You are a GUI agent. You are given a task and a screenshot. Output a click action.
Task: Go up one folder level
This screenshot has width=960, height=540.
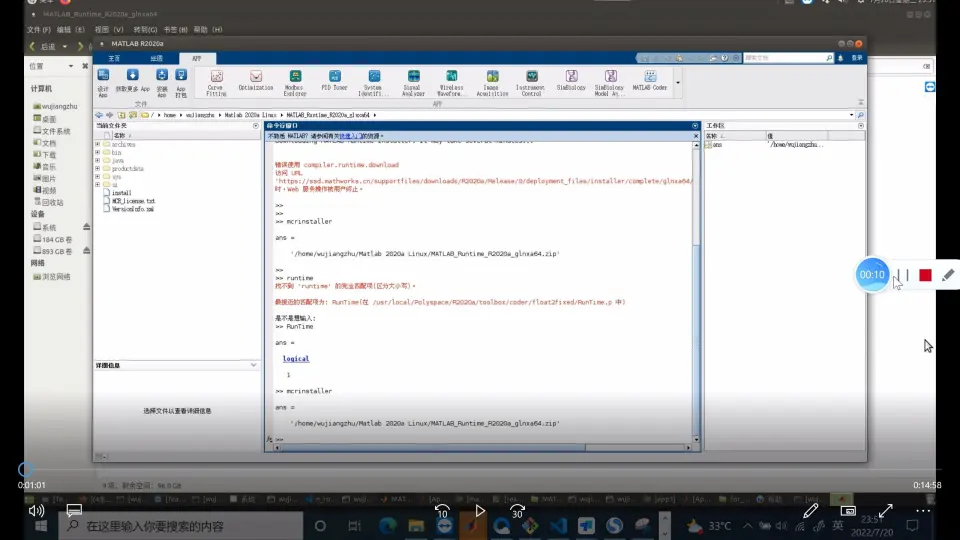[x=121, y=115]
